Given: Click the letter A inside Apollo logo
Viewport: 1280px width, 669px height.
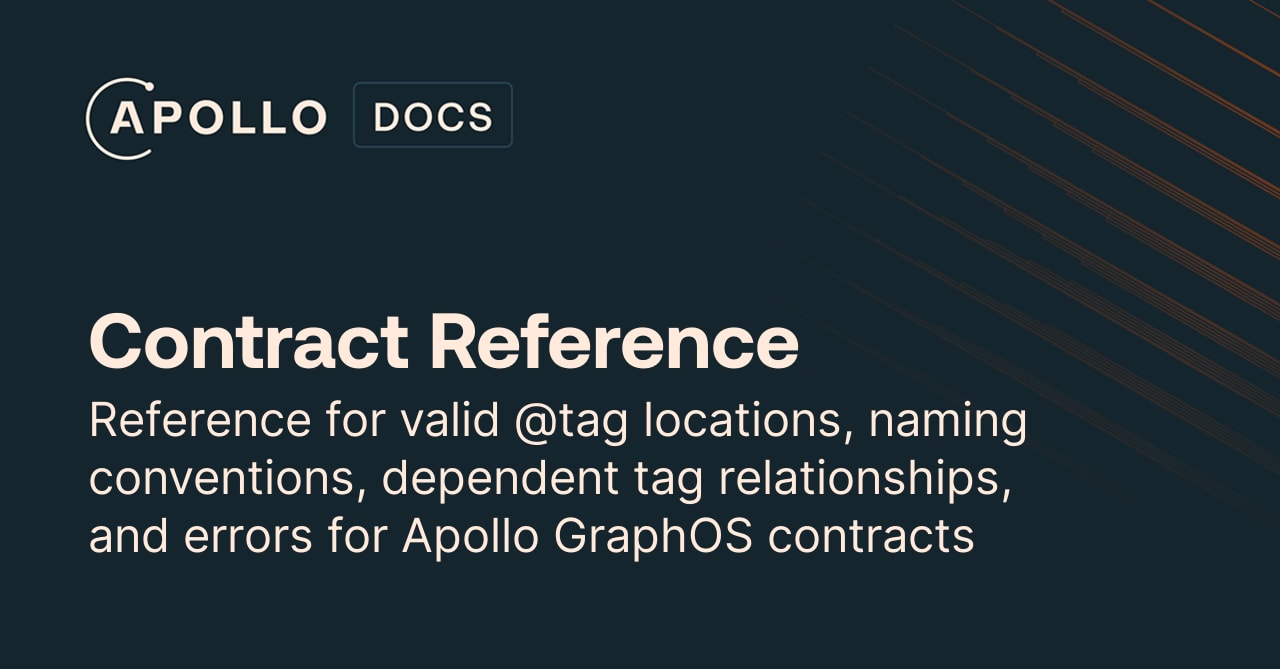Looking at the screenshot, I should pyautogui.click(x=126, y=118).
